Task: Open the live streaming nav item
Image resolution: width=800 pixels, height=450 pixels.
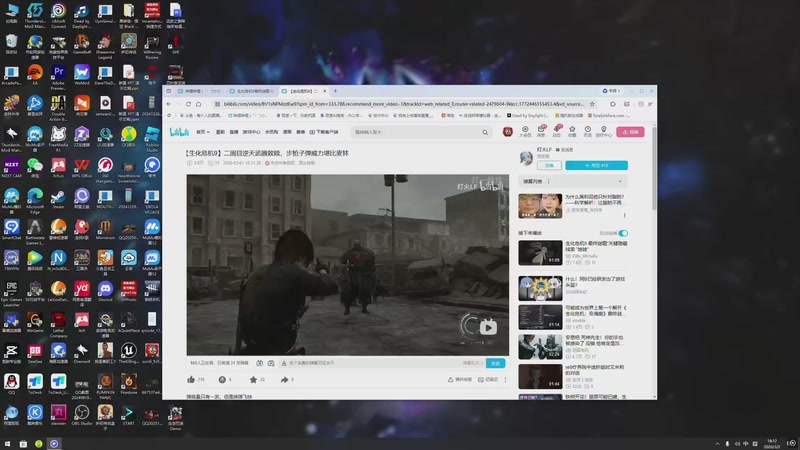Action: click(x=234, y=132)
